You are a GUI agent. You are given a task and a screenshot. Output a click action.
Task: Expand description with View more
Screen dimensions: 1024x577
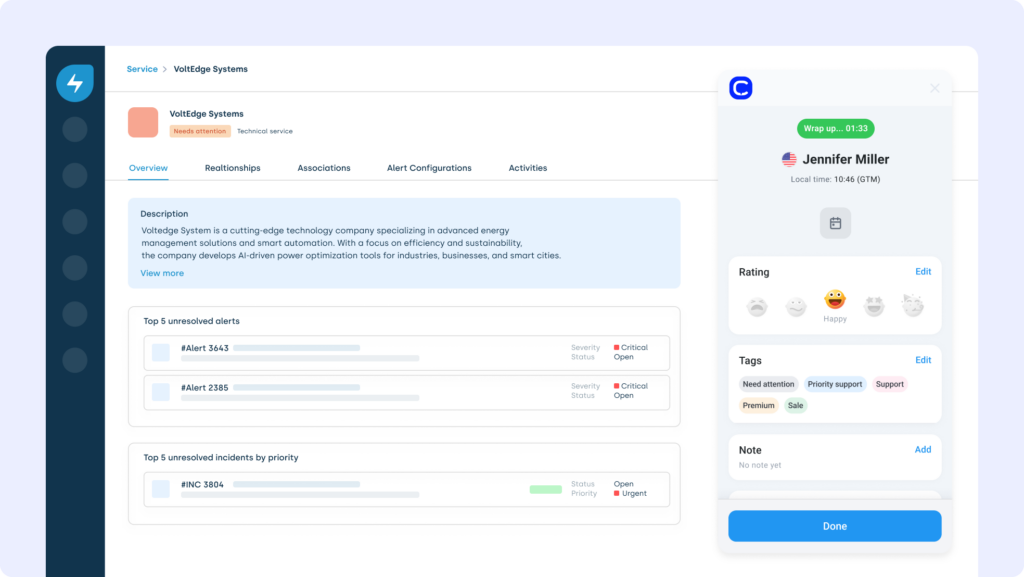pyautogui.click(x=162, y=273)
